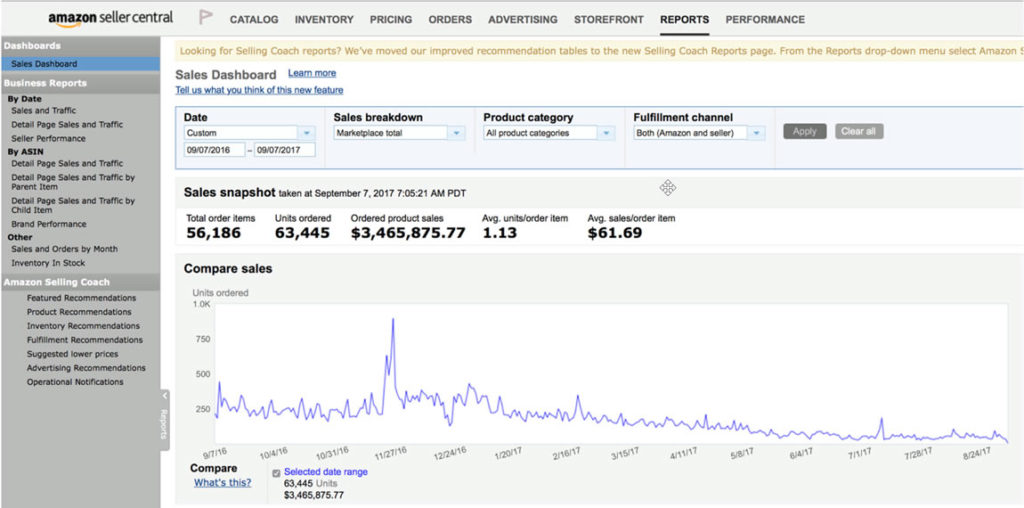1024x508 pixels.
Task: Click the sales peak on the chart line
Action: [x=393, y=320]
